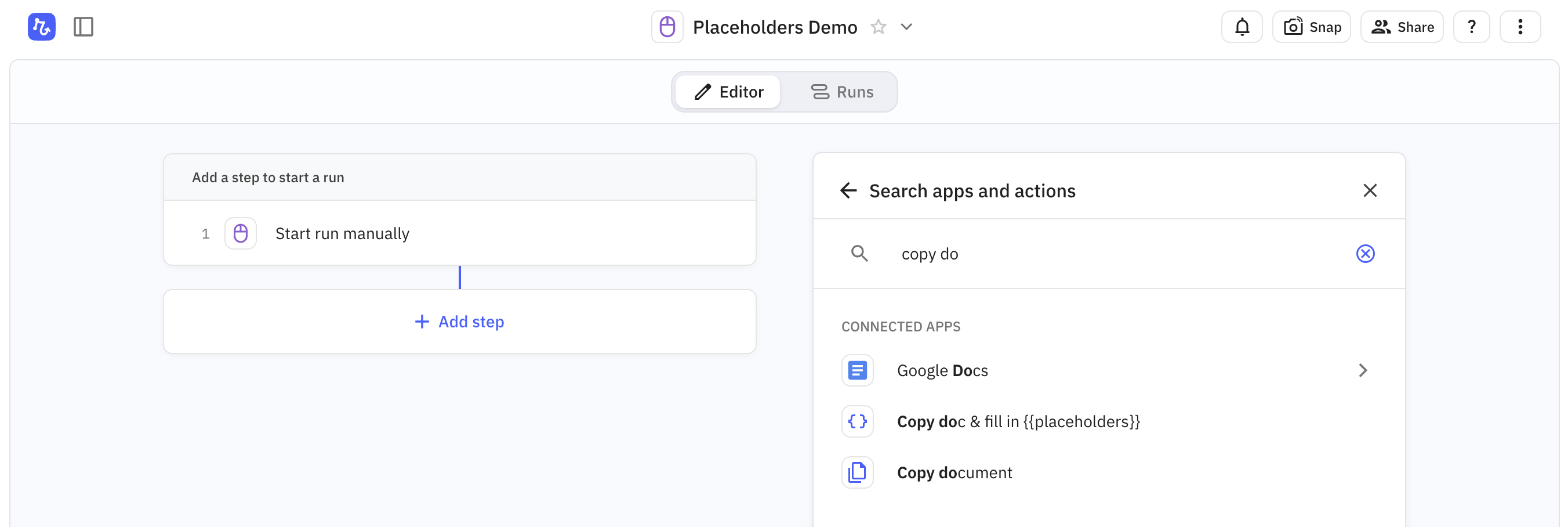Open the three-dot more options menu
Image resolution: width=1568 pixels, height=527 pixels.
1520,27
